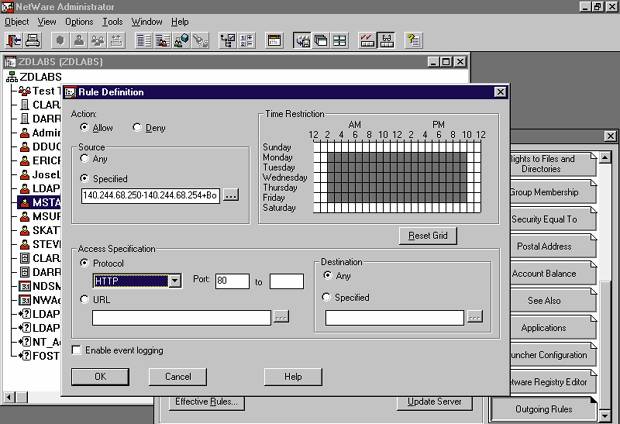The image size is (620, 424).
Task: Open the Tools menu
Action: coord(112,21)
